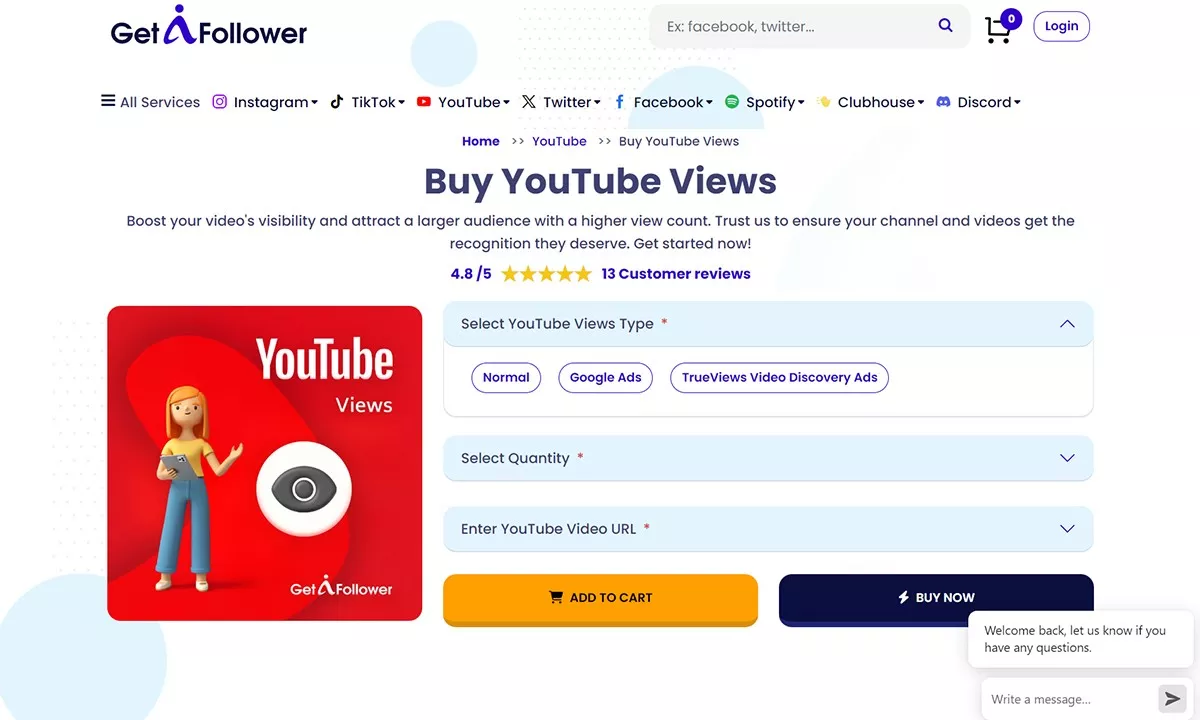1200x720 pixels.
Task: Collapse the Select YouTube Views Type section
Action: (x=1067, y=324)
